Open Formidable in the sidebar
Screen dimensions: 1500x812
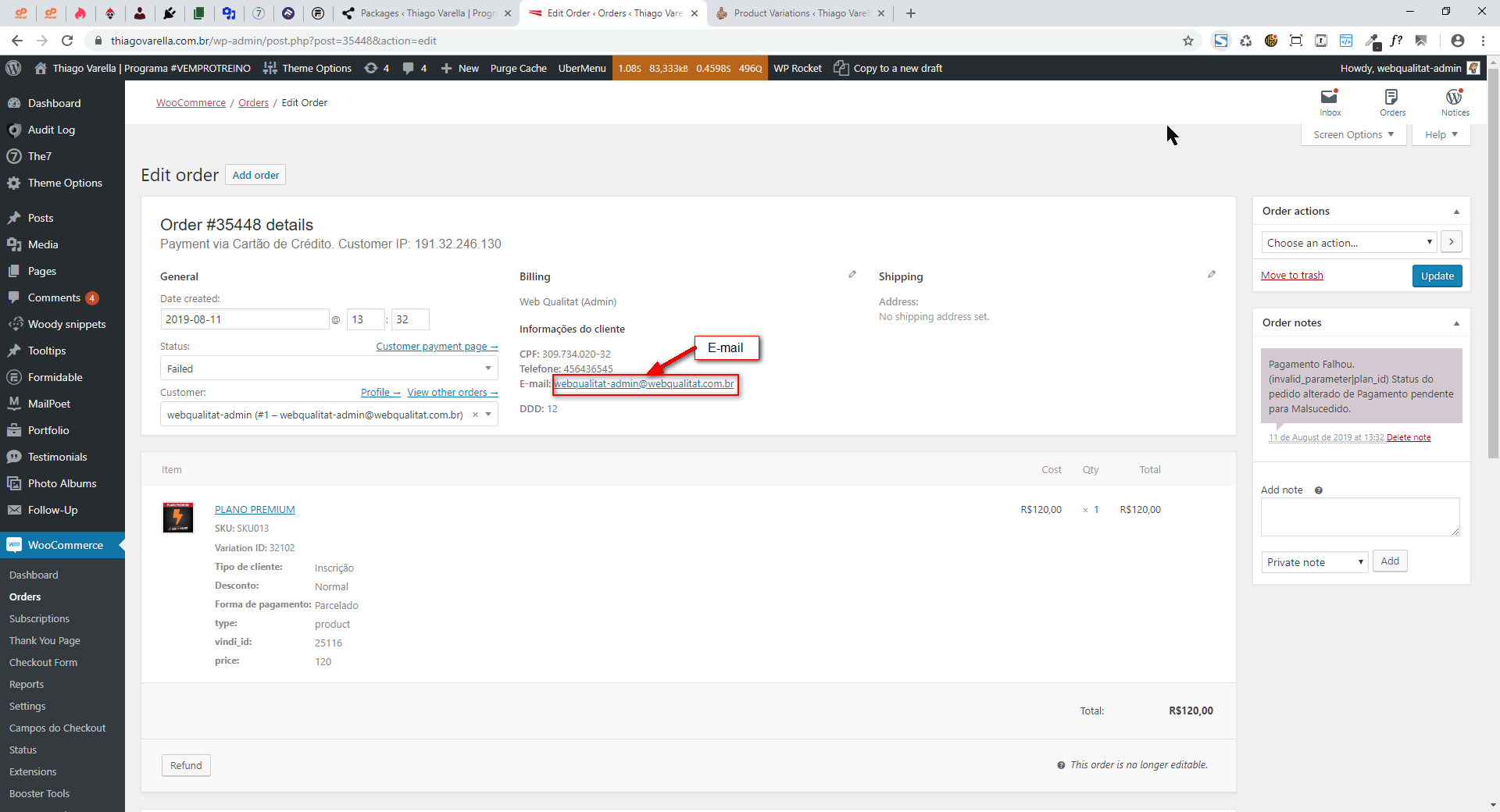tap(55, 377)
